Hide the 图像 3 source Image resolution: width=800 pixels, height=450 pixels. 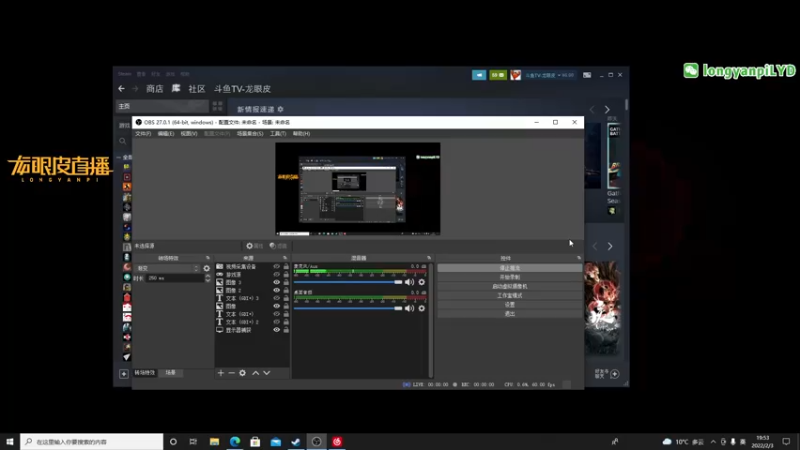[277, 282]
